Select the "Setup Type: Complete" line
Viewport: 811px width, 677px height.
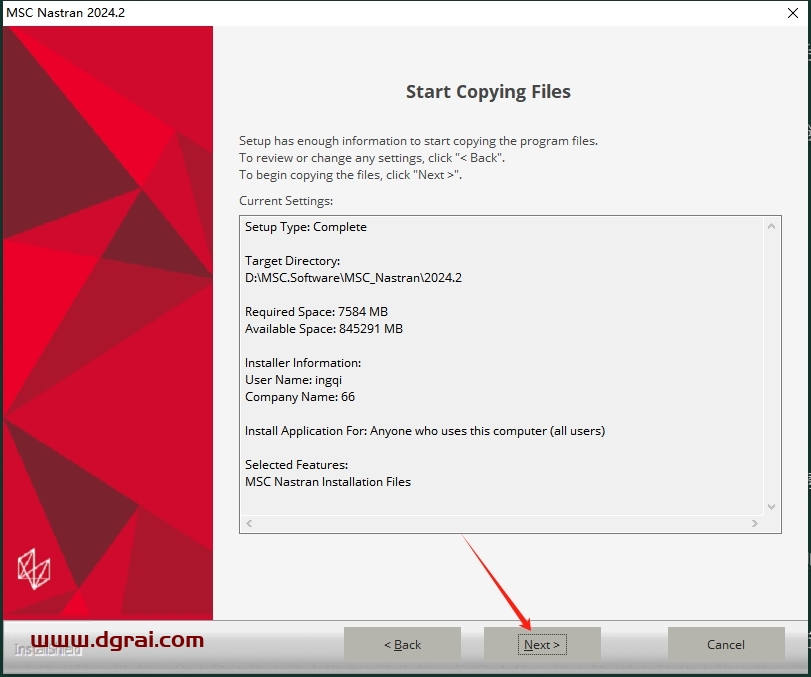[x=306, y=227]
